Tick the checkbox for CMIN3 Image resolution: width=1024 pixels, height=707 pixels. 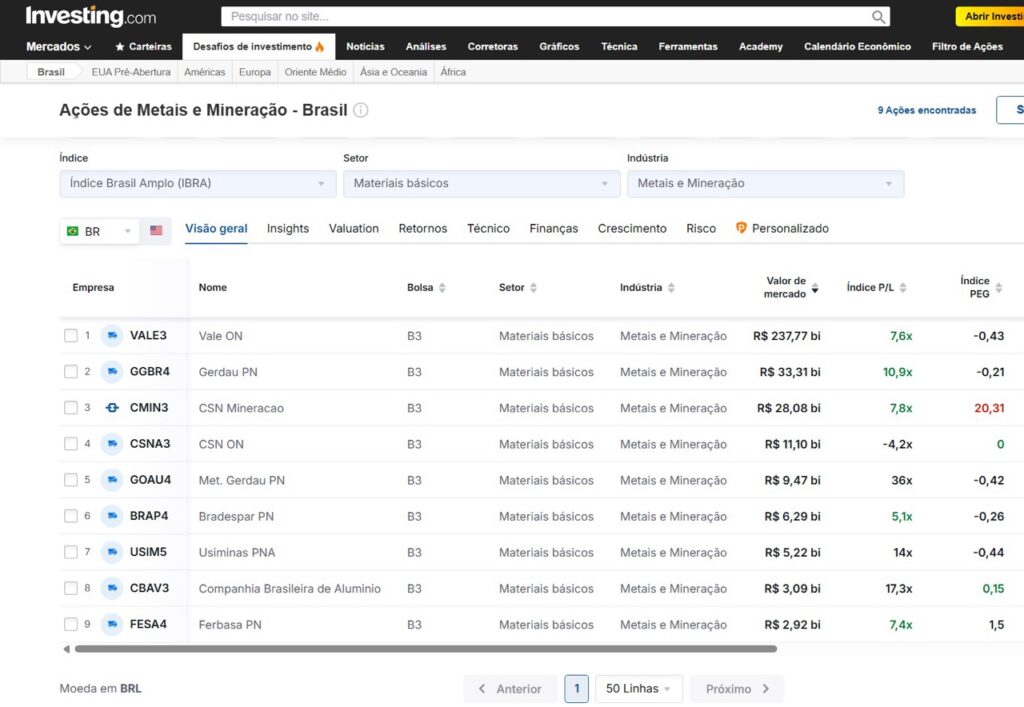tap(71, 407)
